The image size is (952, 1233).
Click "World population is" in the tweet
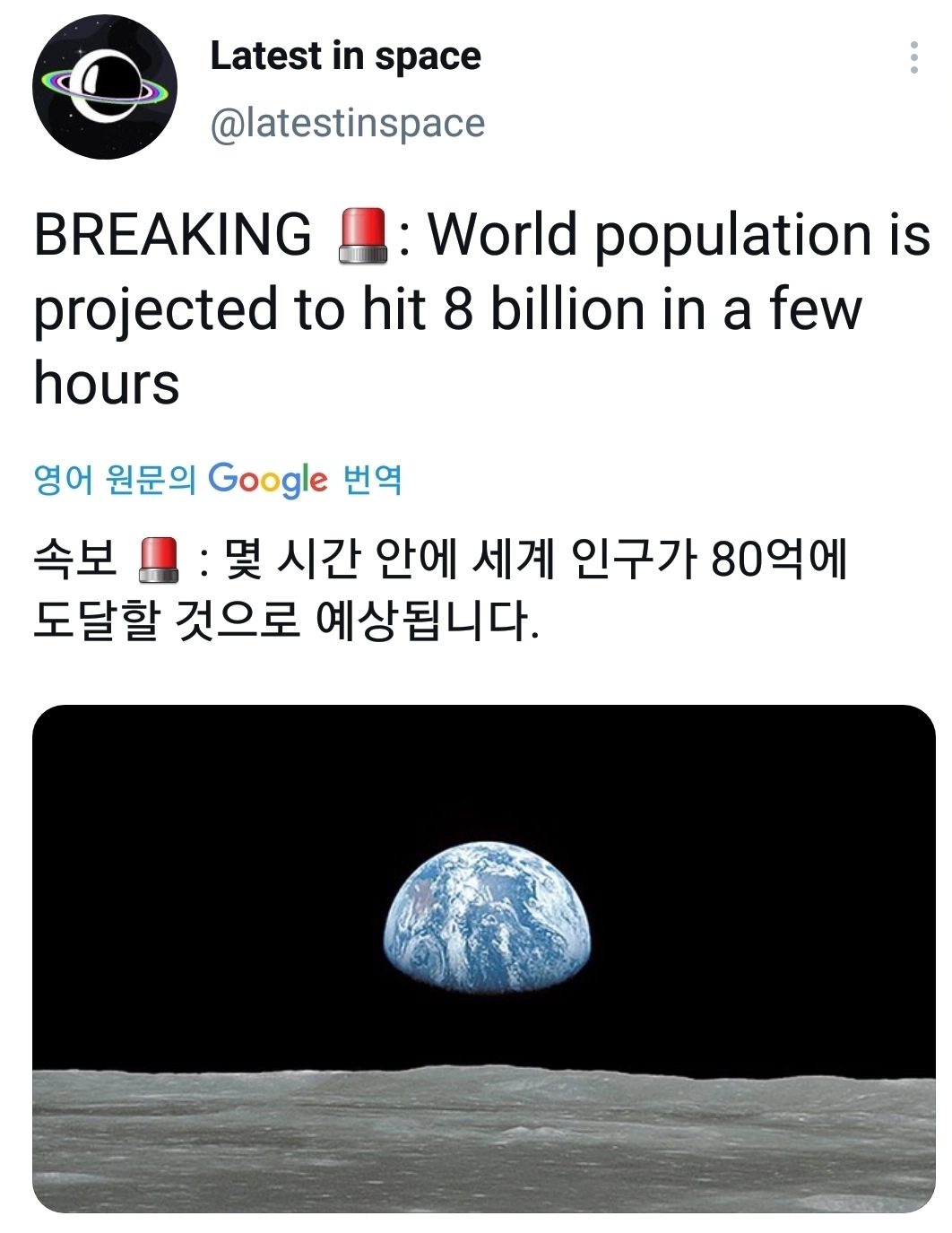(679, 235)
